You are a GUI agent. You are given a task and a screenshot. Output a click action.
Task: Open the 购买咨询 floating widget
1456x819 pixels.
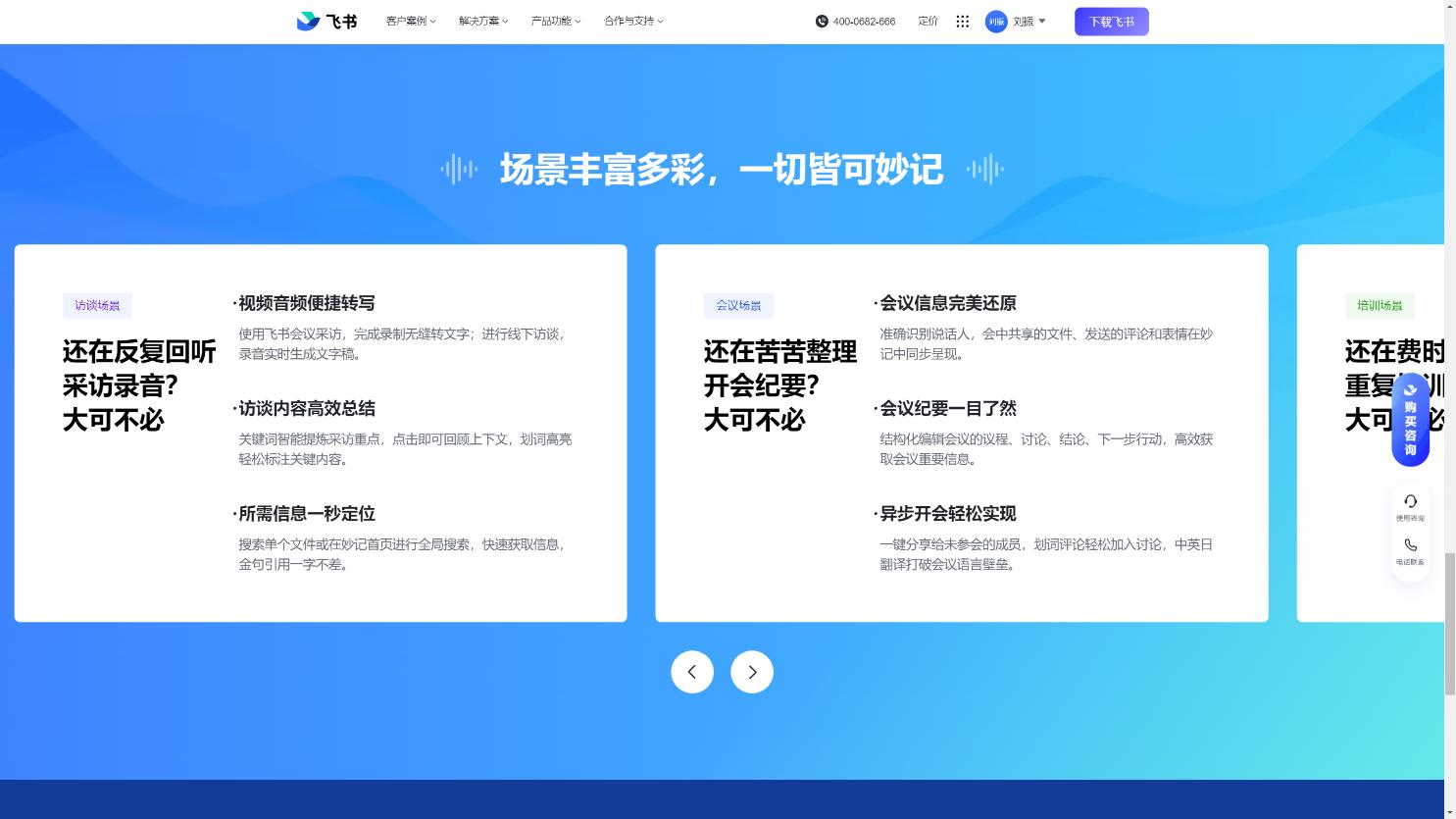(x=1410, y=420)
